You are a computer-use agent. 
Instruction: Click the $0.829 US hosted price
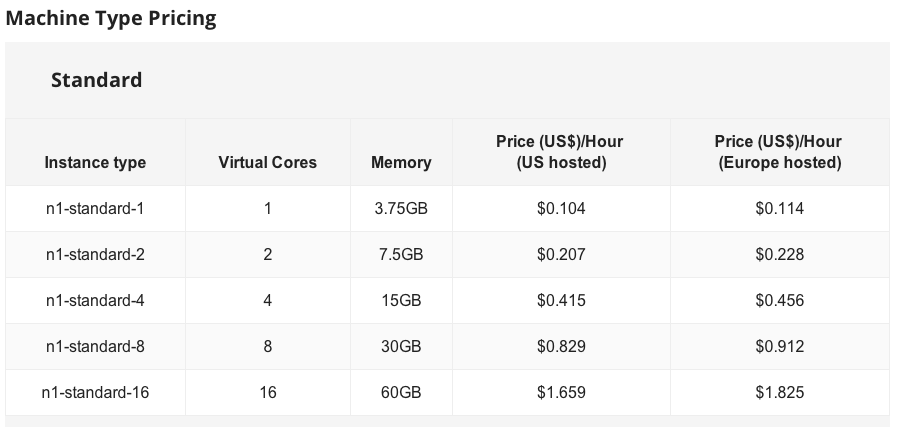point(561,346)
